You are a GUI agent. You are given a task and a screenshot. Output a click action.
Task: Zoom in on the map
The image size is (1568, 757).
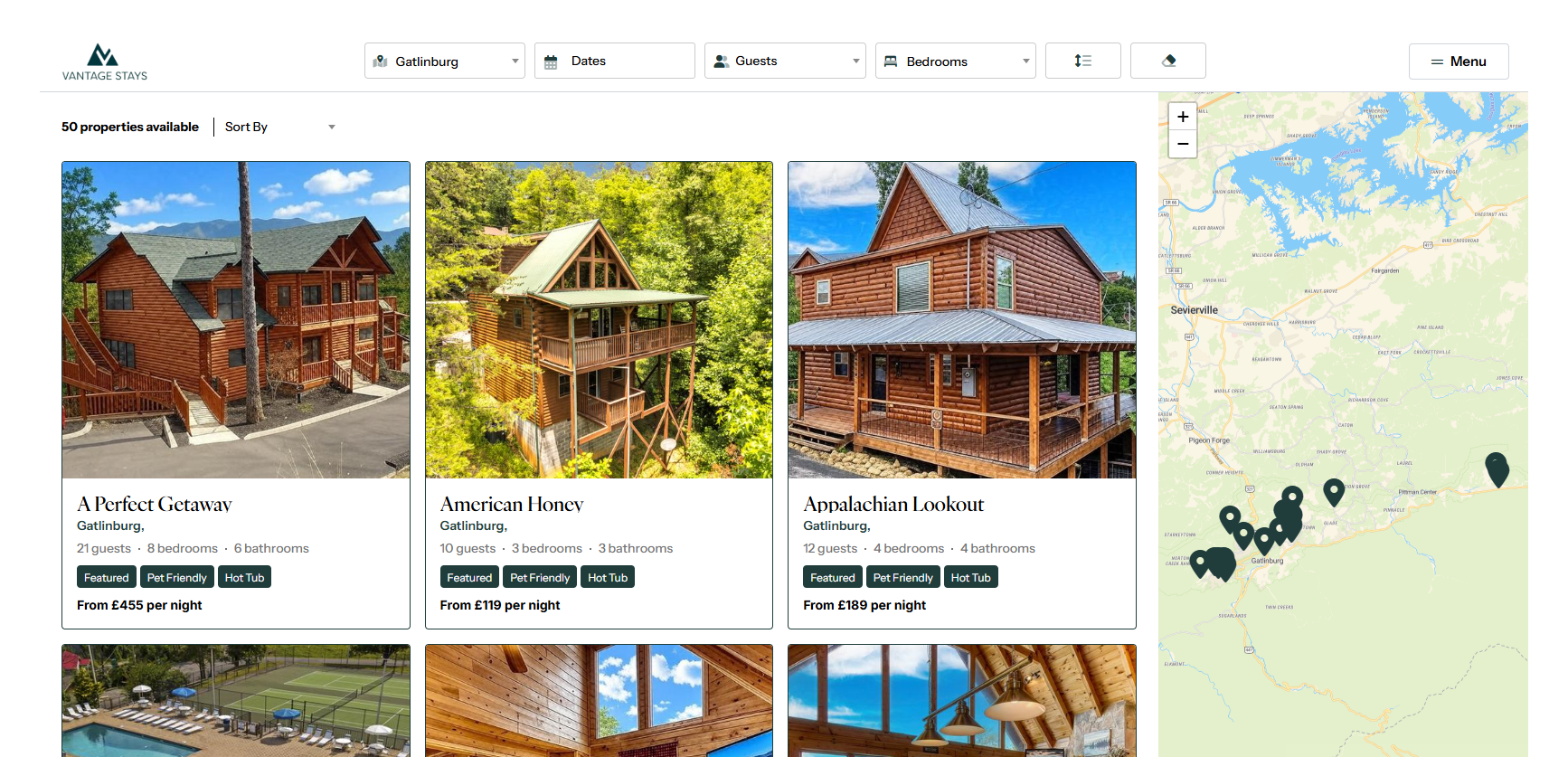click(1183, 117)
